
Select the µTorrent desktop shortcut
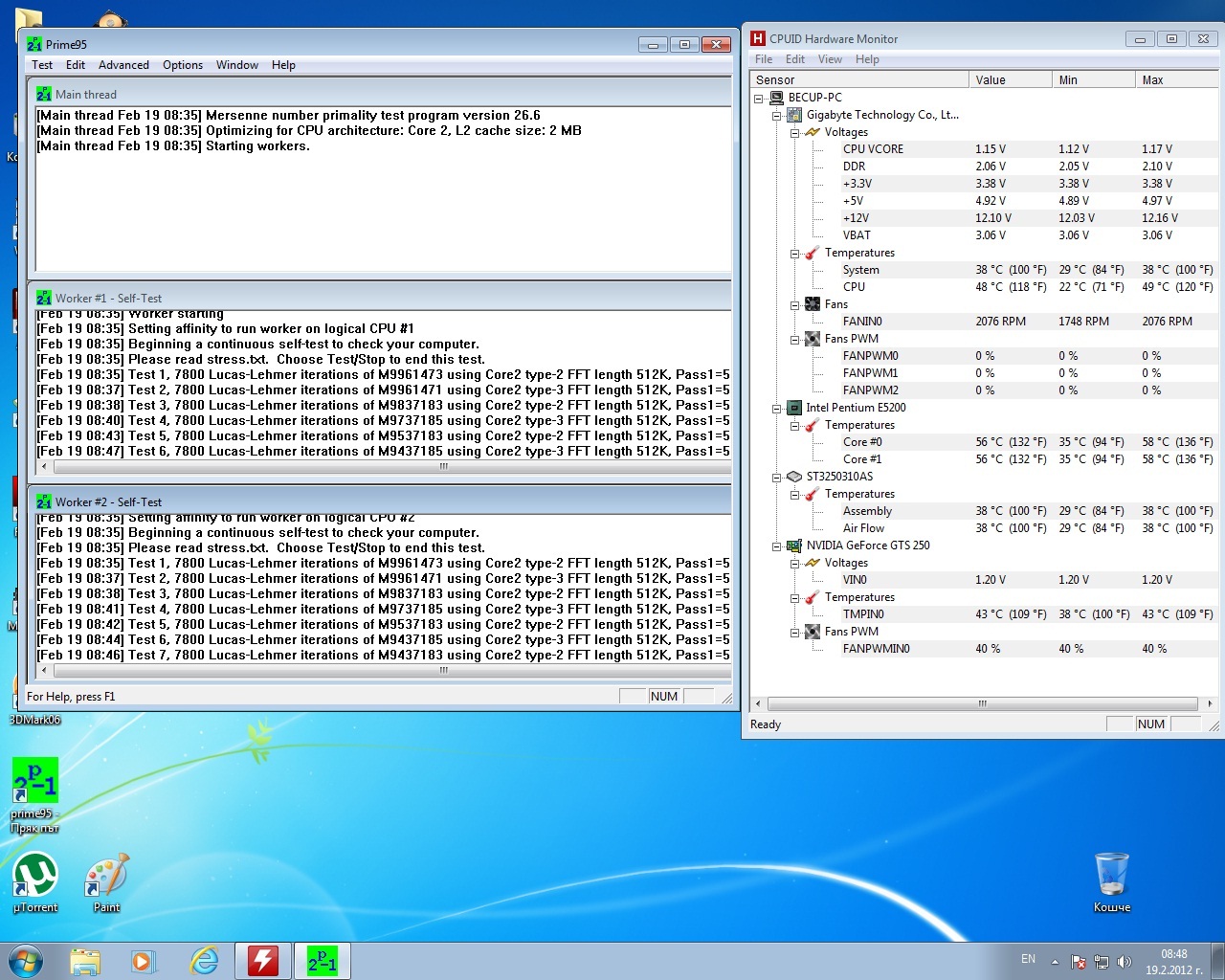[35, 881]
